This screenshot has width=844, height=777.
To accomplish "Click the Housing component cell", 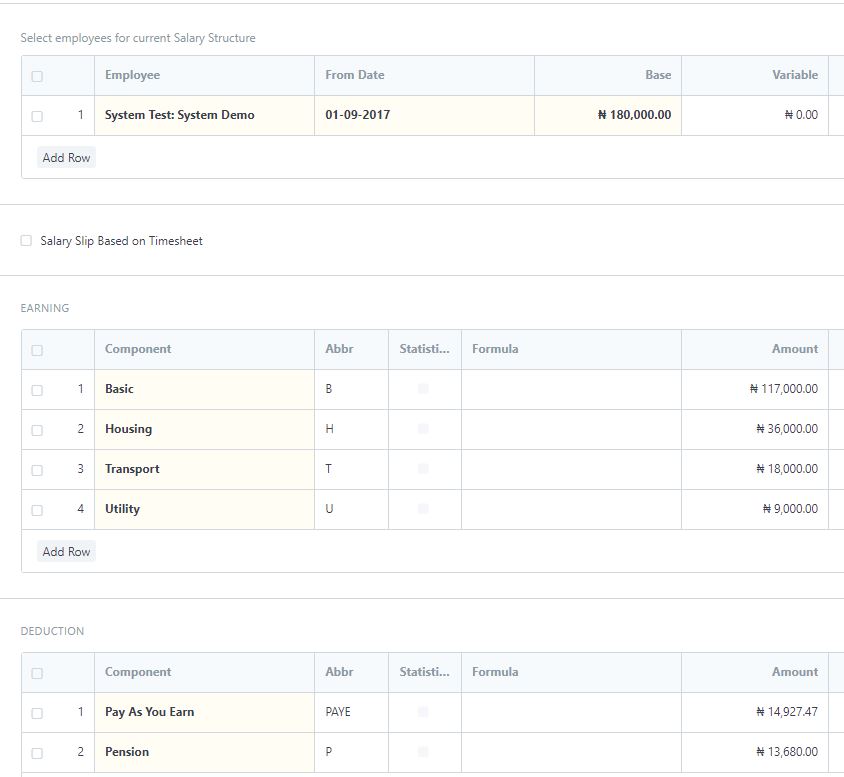I will point(205,429).
